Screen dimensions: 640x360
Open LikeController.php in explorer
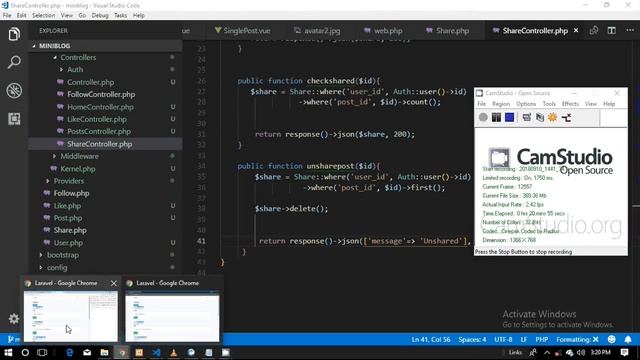97,119
